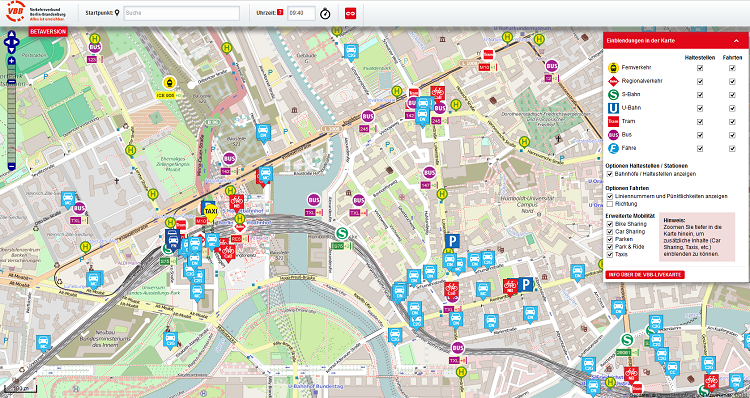Toggle the Bike Sharing checkbox
Image resolution: width=750 pixels, height=398 pixels.
point(610,224)
